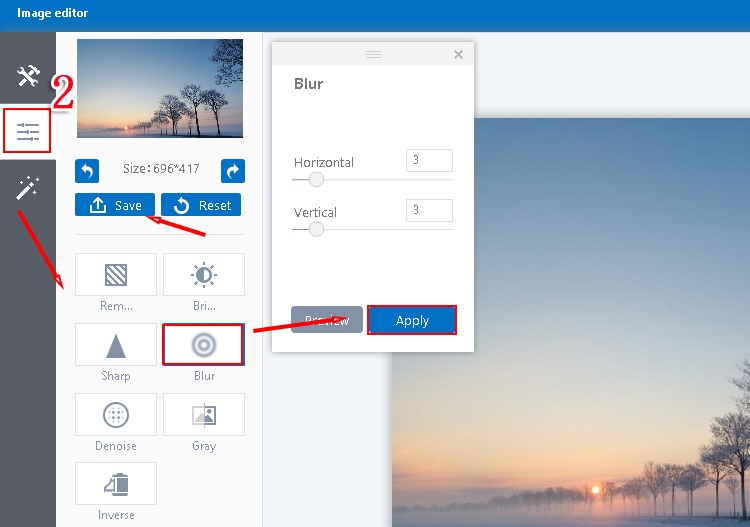Click the redo arrow button

(233, 171)
